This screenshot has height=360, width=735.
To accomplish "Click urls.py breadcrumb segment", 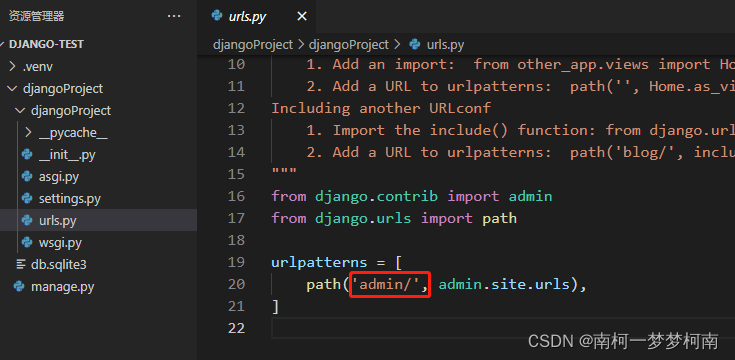I will tap(445, 45).
